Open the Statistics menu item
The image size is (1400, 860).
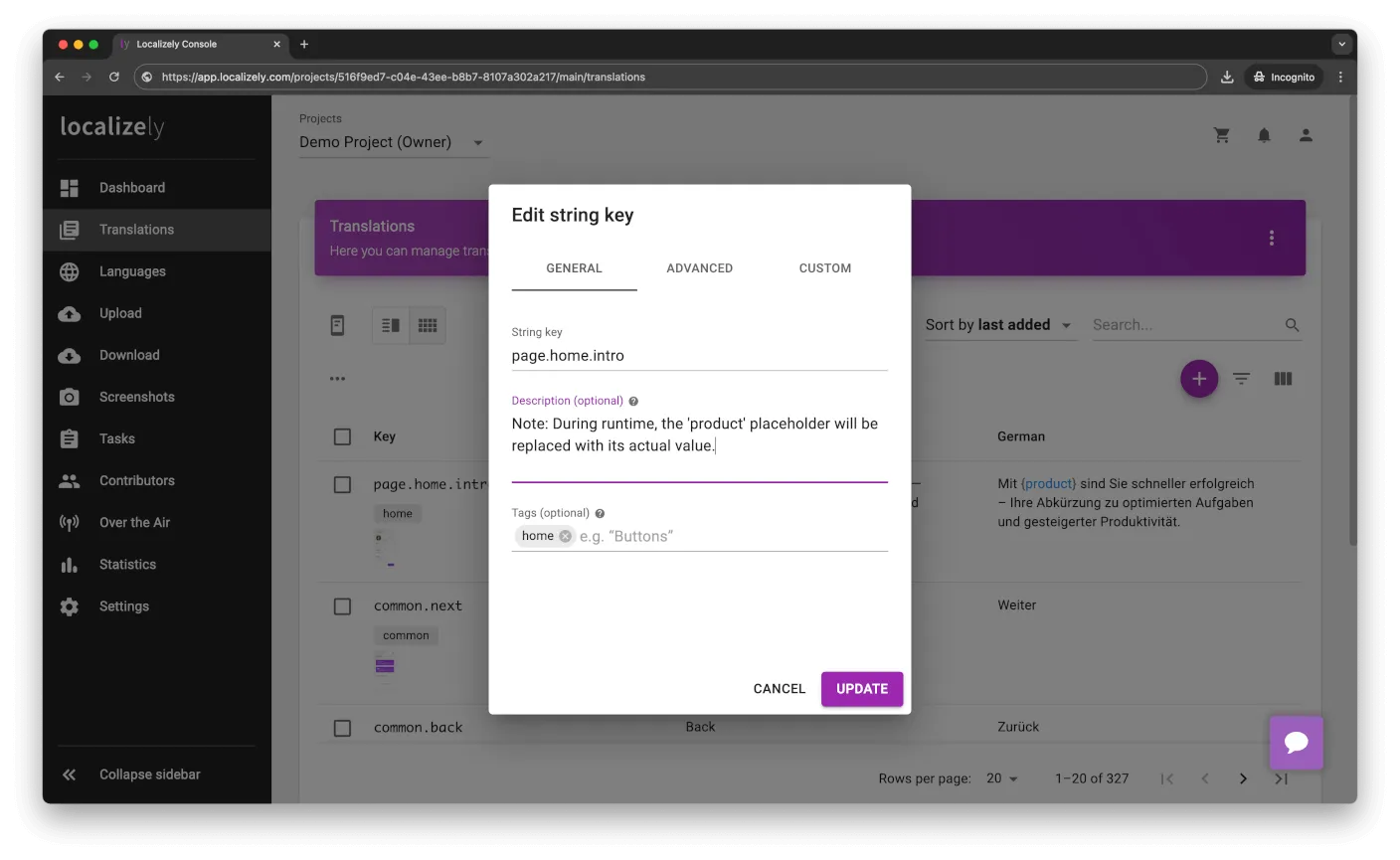pos(157,565)
